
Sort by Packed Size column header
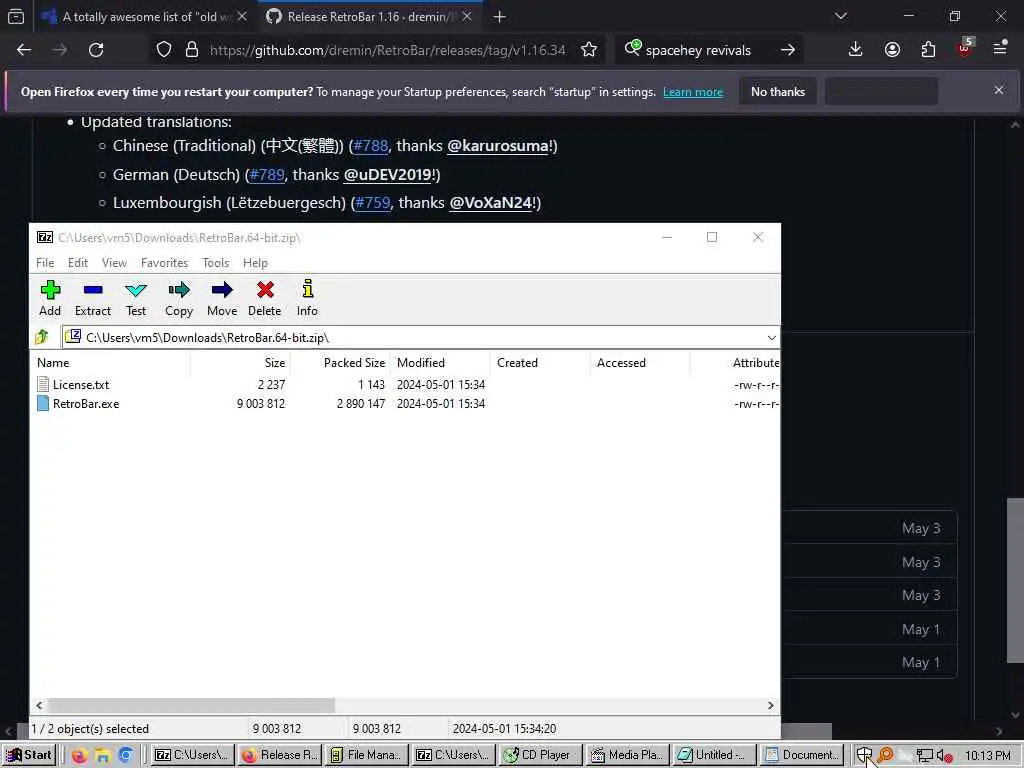coord(340,362)
